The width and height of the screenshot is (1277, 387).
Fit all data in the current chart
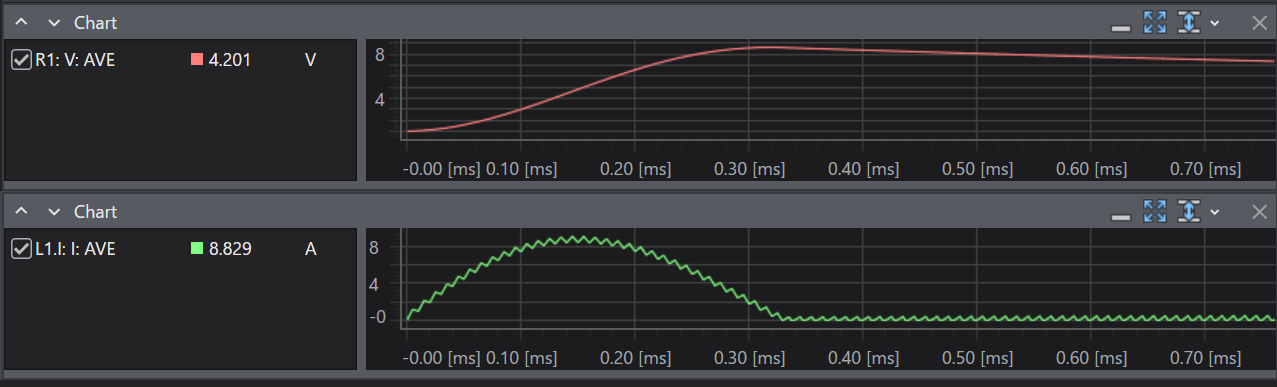pyautogui.click(x=1155, y=211)
